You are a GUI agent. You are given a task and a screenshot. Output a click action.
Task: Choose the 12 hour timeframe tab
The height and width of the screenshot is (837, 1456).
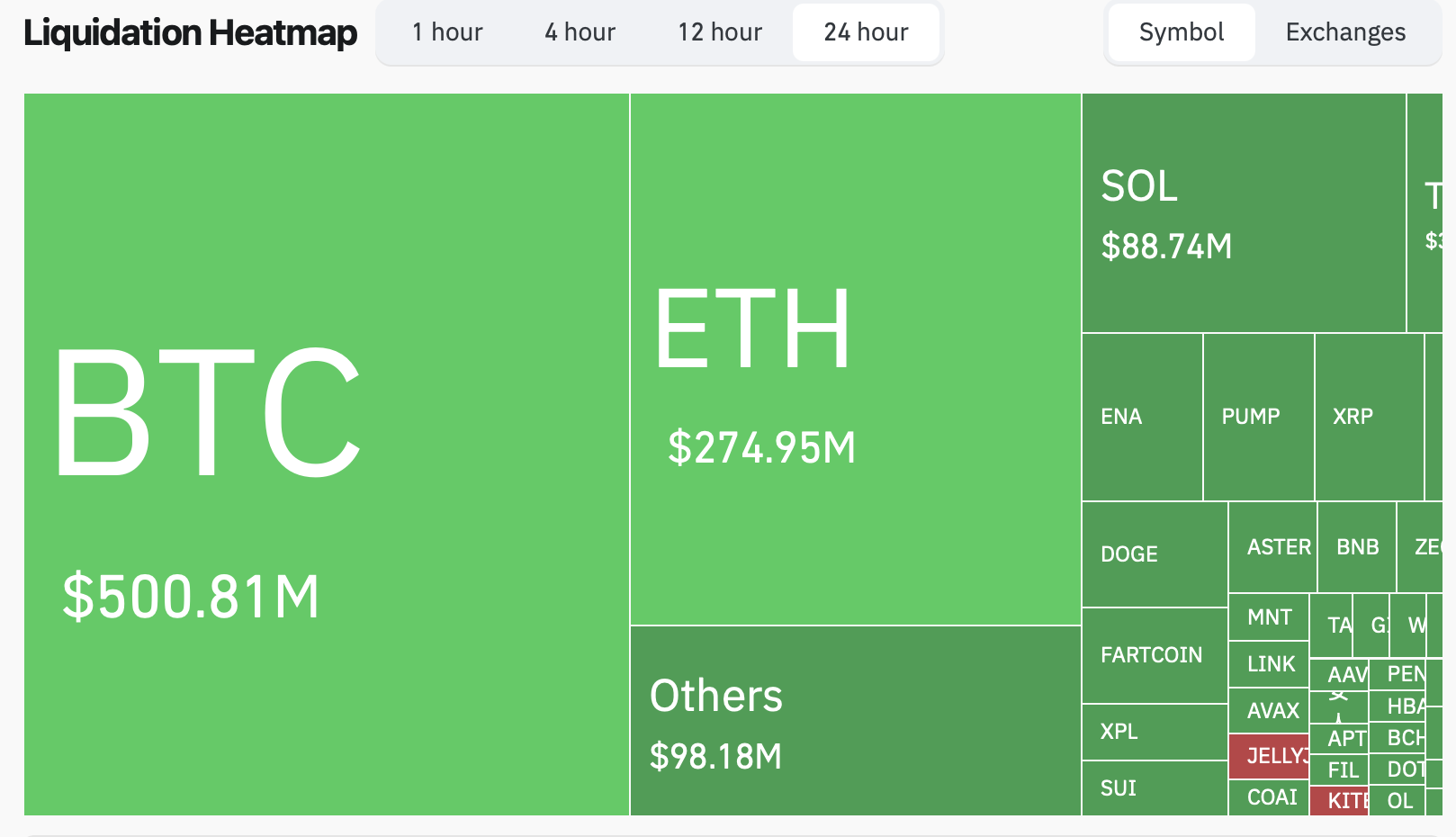pos(720,32)
